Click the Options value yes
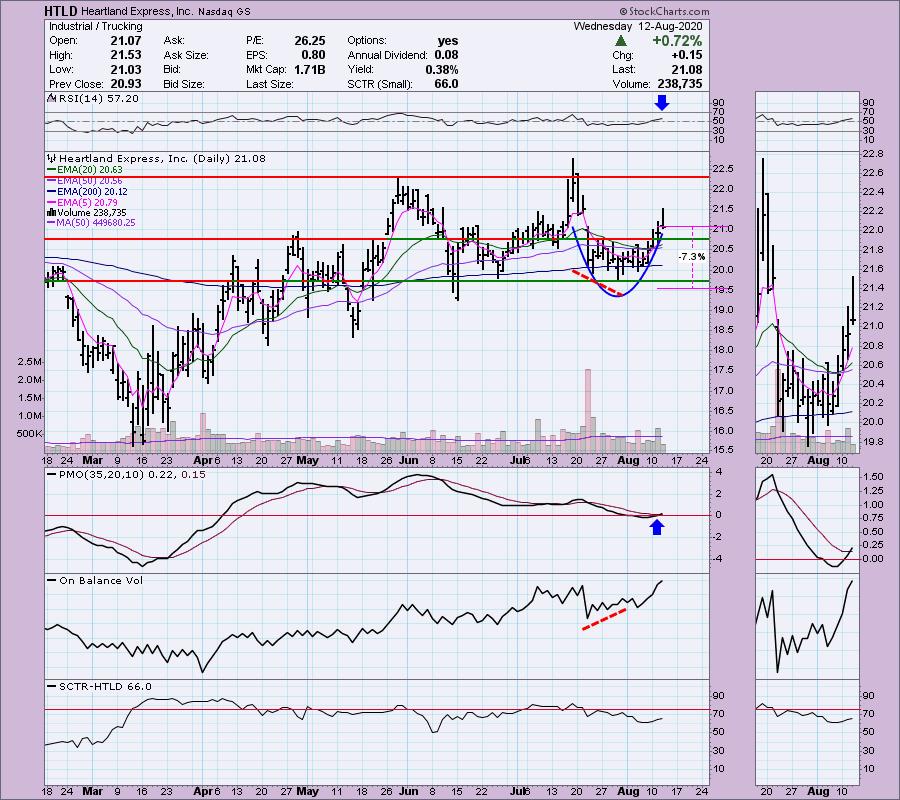Screen dimensions: 900x800 [448, 41]
